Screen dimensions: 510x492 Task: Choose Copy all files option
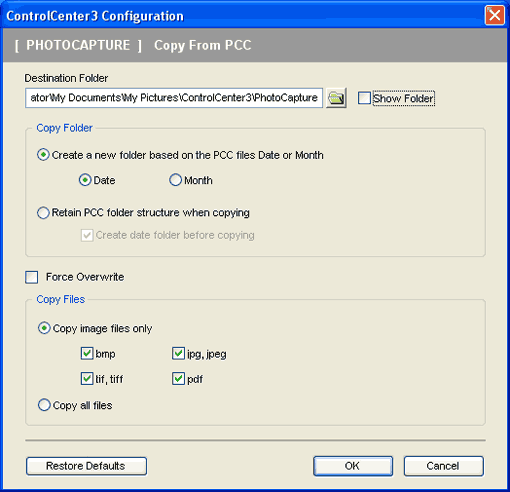point(44,405)
